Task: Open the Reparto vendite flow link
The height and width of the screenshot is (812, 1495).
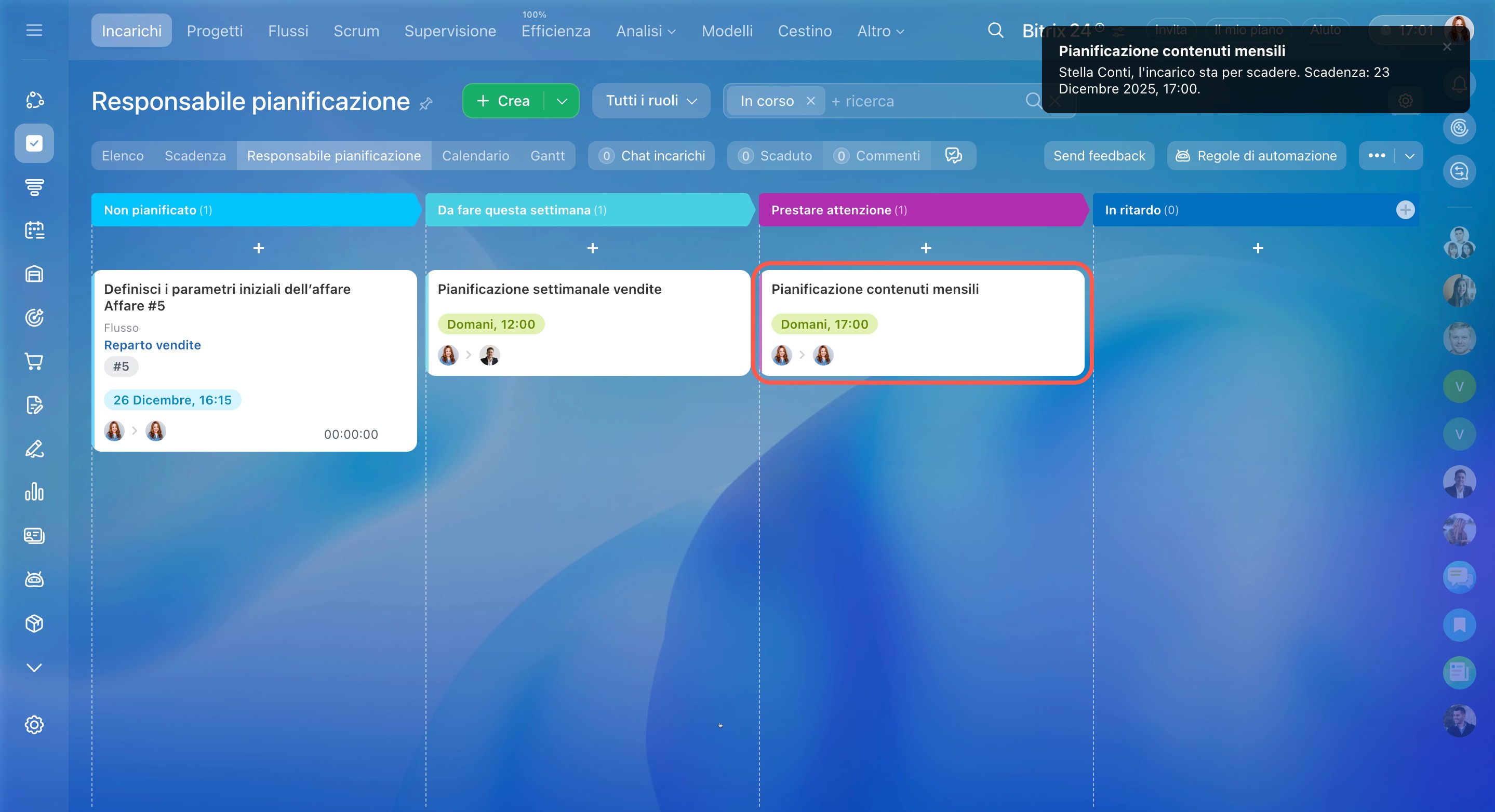Action: click(152, 345)
